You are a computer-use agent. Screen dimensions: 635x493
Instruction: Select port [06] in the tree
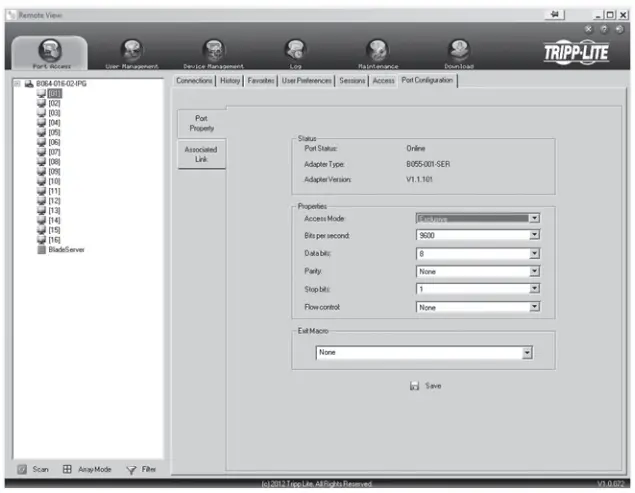54,142
